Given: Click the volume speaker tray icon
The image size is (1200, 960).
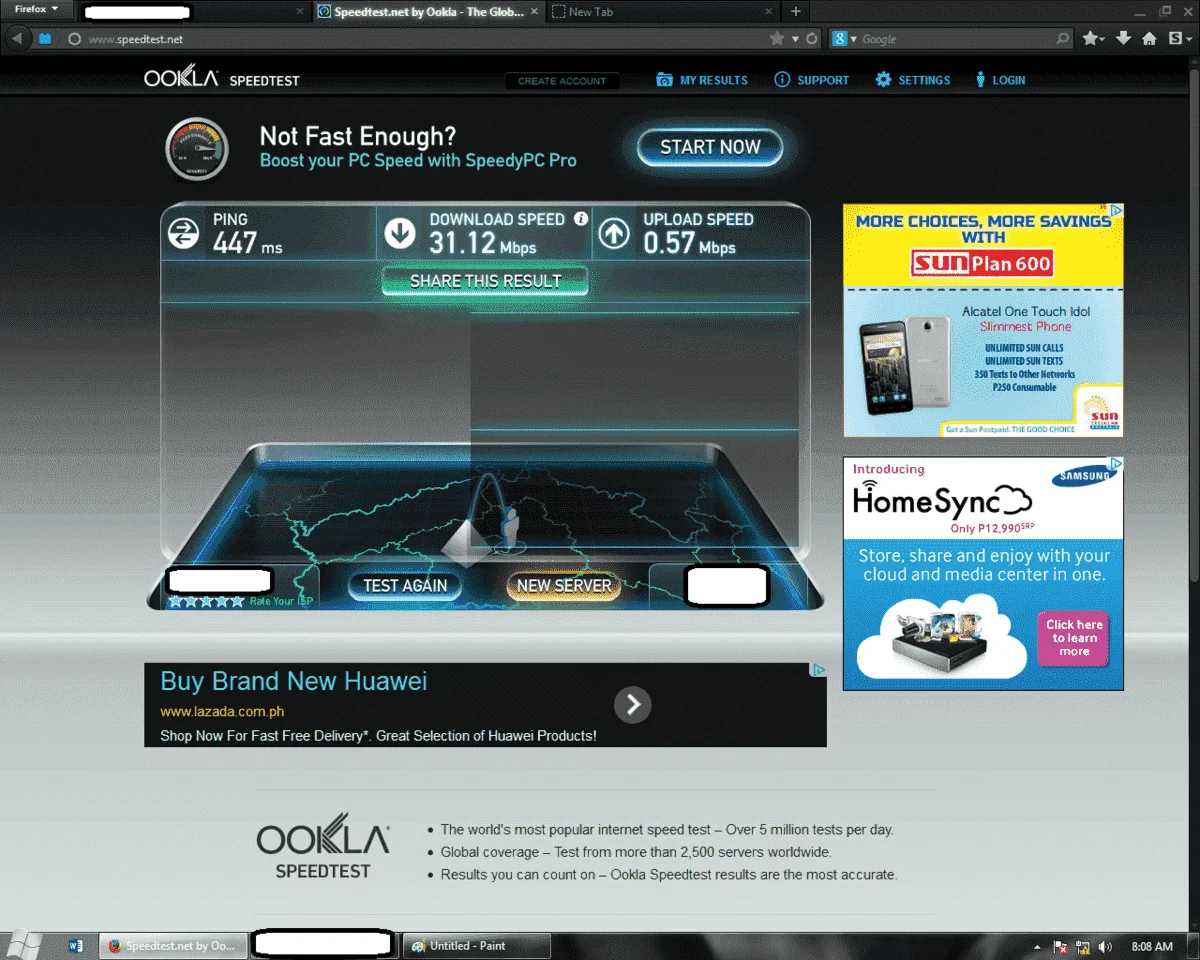Looking at the screenshot, I should 1104,946.
